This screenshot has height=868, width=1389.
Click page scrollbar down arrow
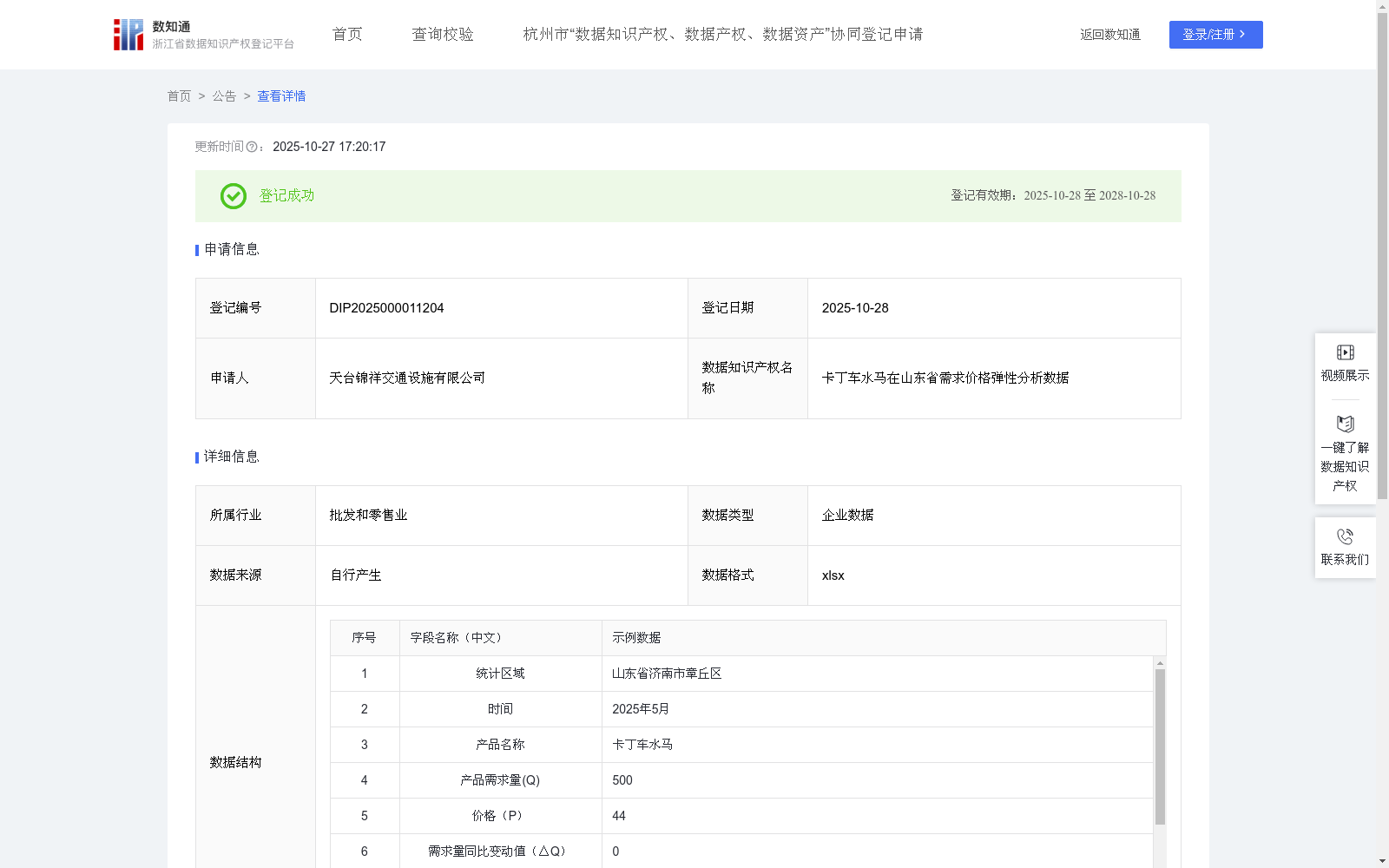point(1382,862)
